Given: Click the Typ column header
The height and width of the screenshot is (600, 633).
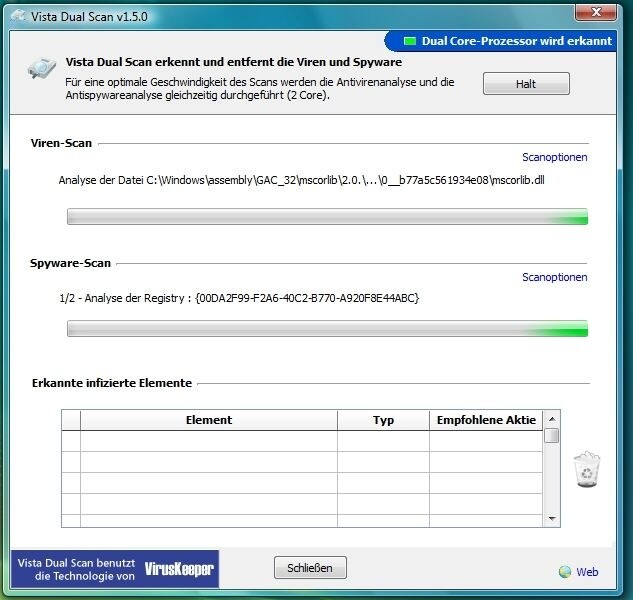Looking at the screenshot, I should [x=383, y=420].
